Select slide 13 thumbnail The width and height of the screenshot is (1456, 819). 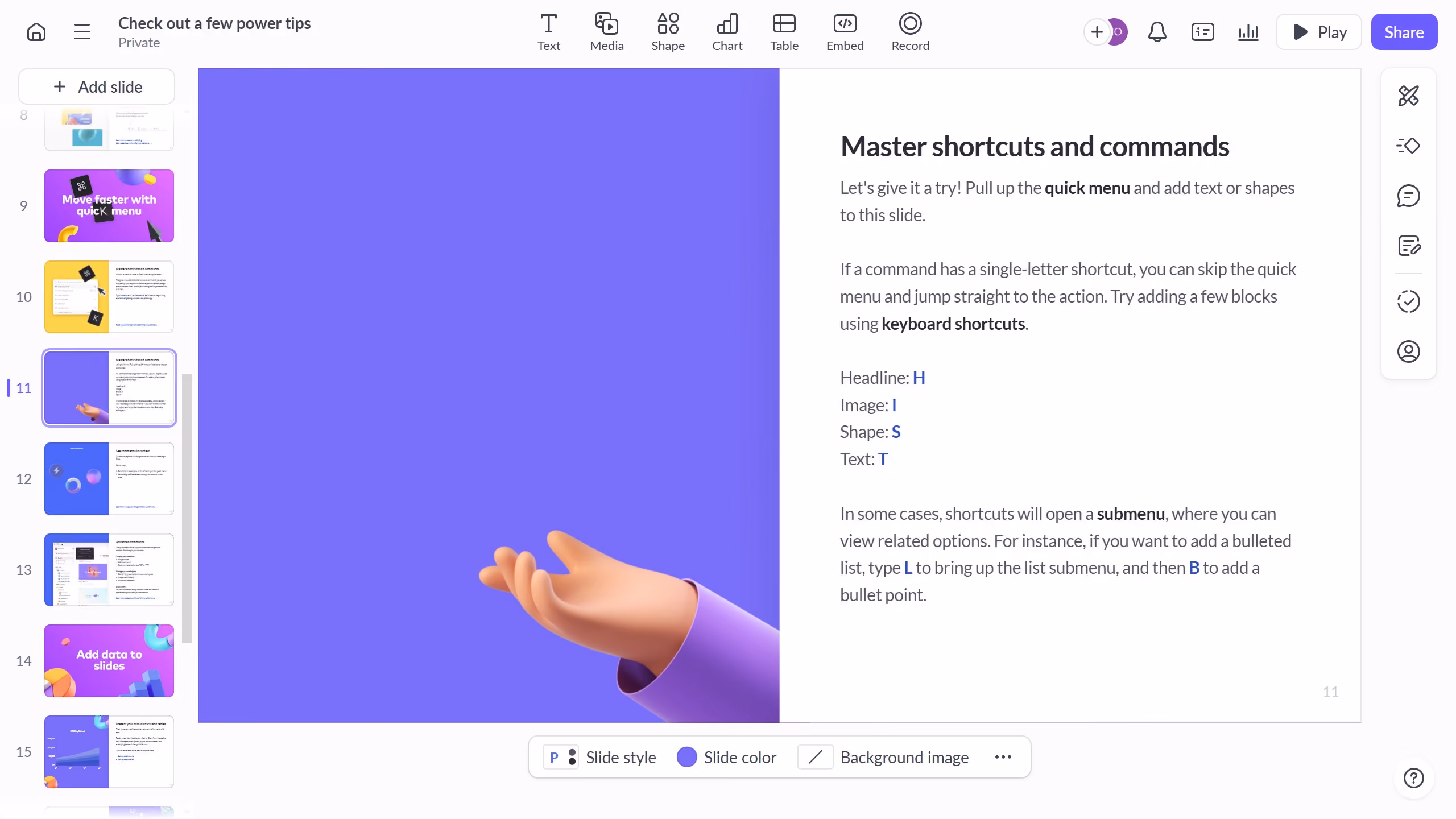coord(109,570)
